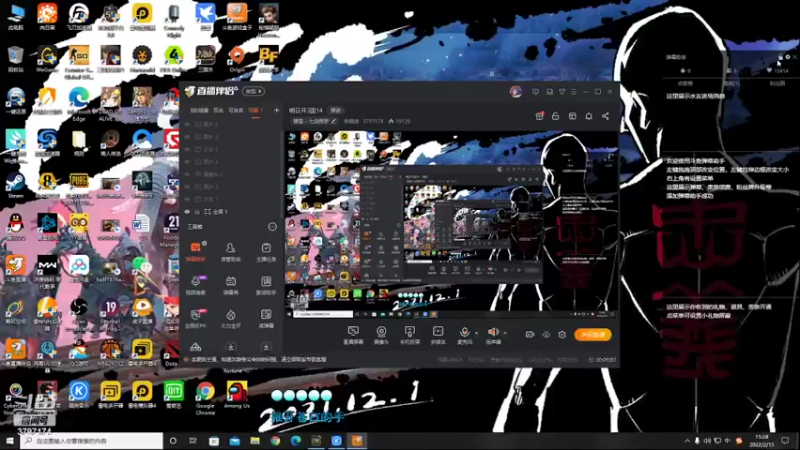The width and height of the screenshot is (800, 450).
Task: Expand the speaker options arrow
Action: pyautogui.click(x=505, y=333)
